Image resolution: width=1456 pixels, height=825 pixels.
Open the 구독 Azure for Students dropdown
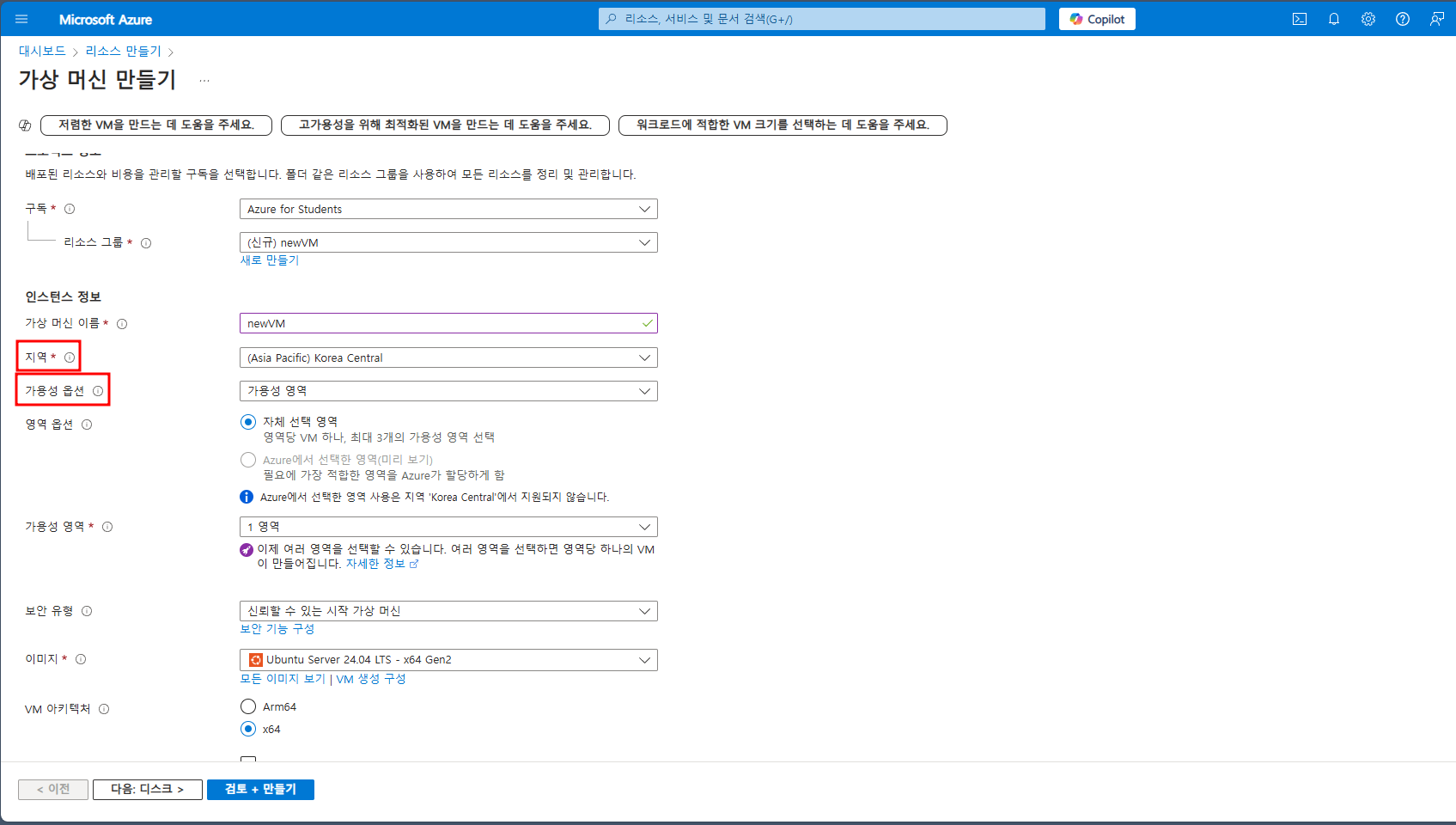[x=448, y=209]
